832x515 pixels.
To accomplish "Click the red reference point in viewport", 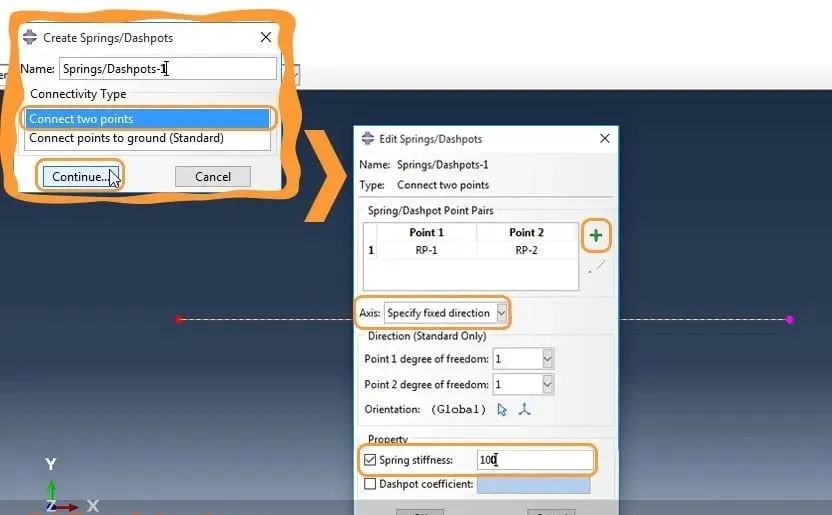I will [x=179, y=319].
